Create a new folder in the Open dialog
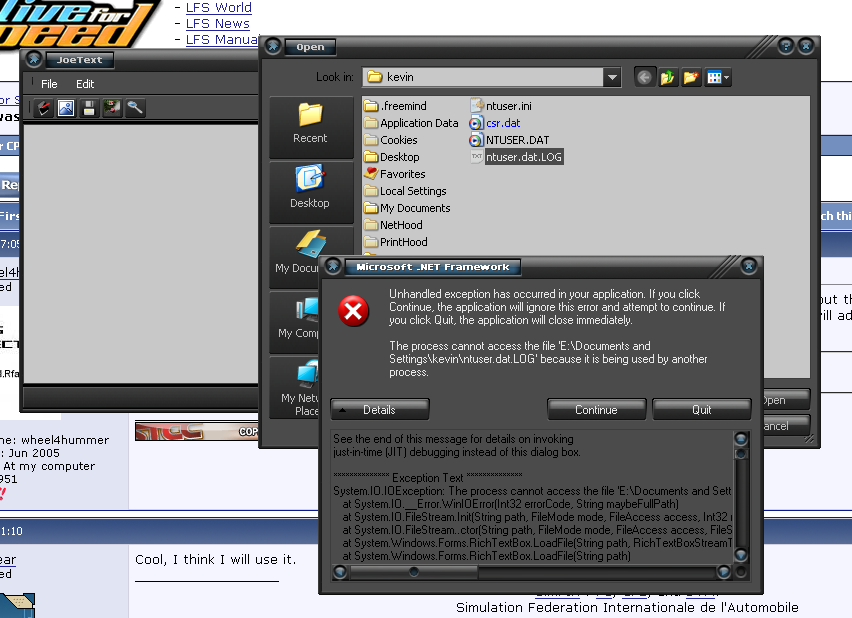 (x=691, y=78)
